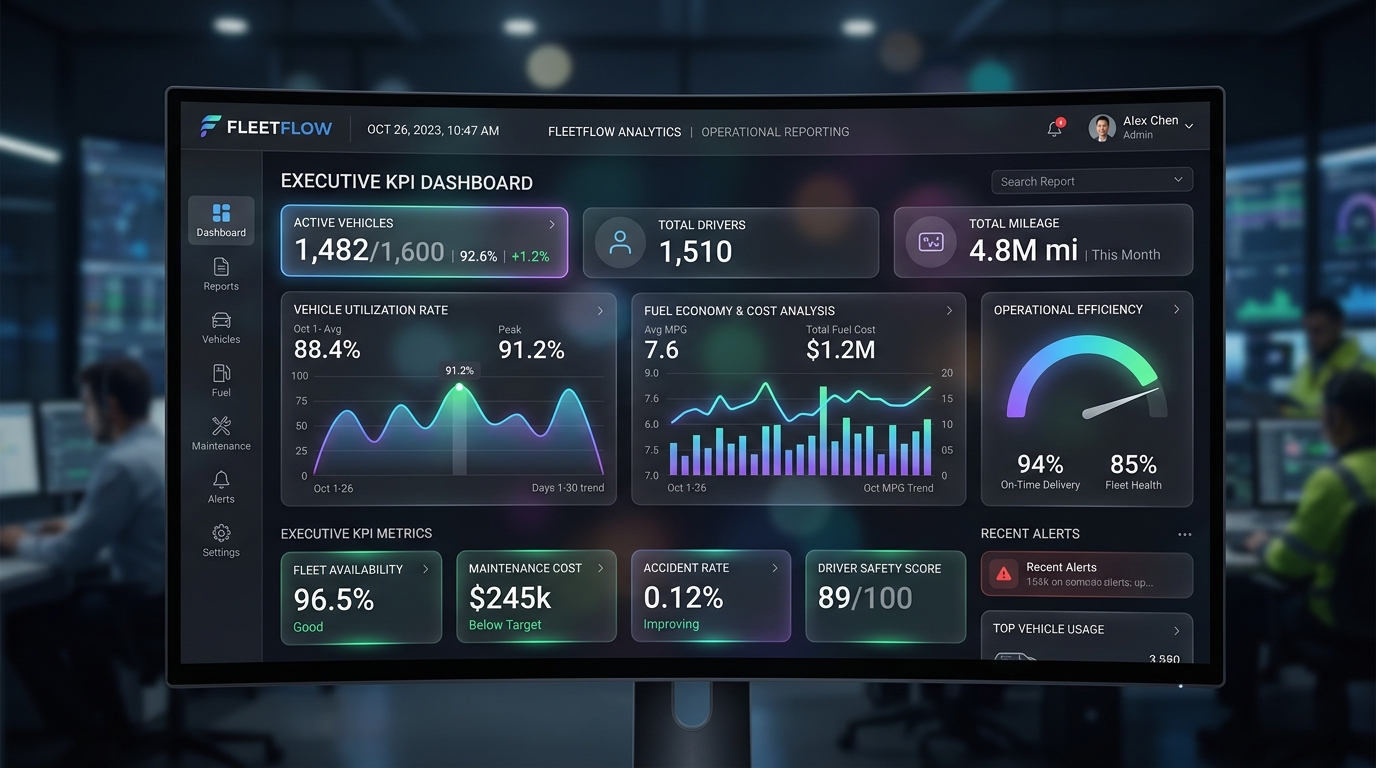
Task: Click the "0.12%" accident rate value
Action: pos(683,597)
